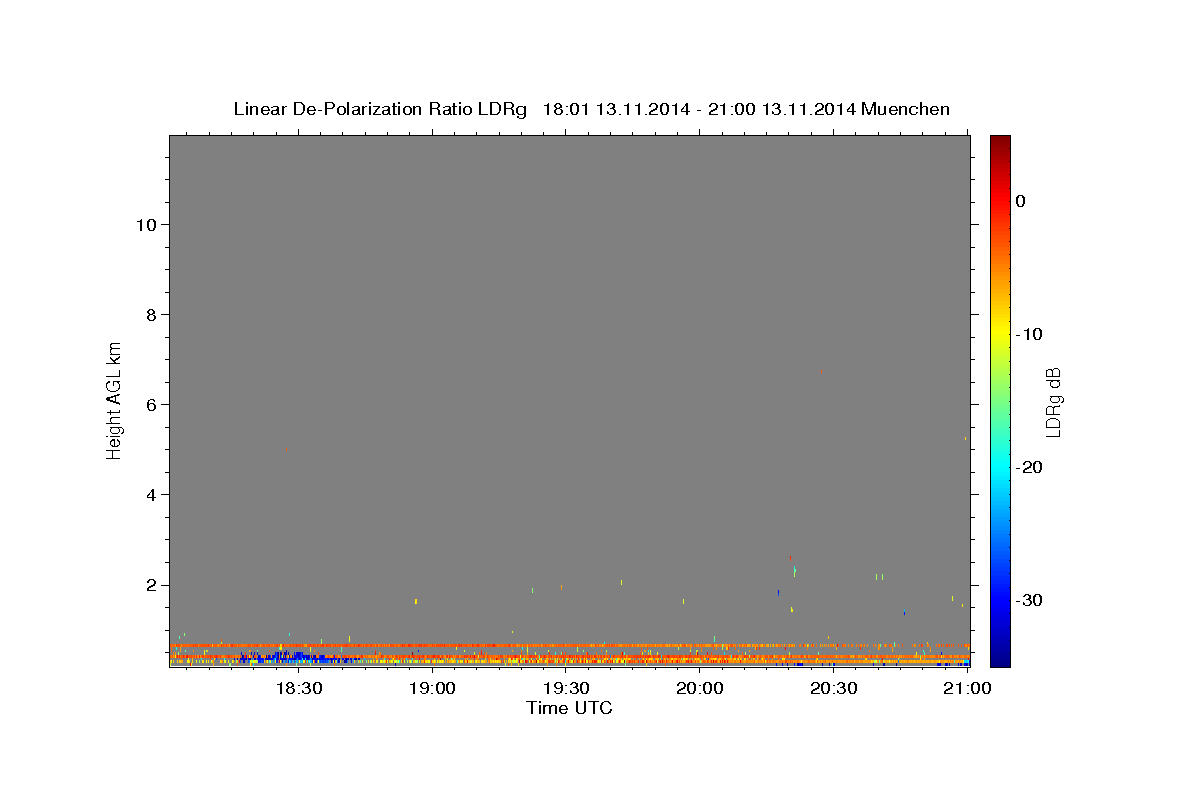Click the 20:00 time tick label
The height and width of the screenshot is (800, 1200).
(700, 689)
